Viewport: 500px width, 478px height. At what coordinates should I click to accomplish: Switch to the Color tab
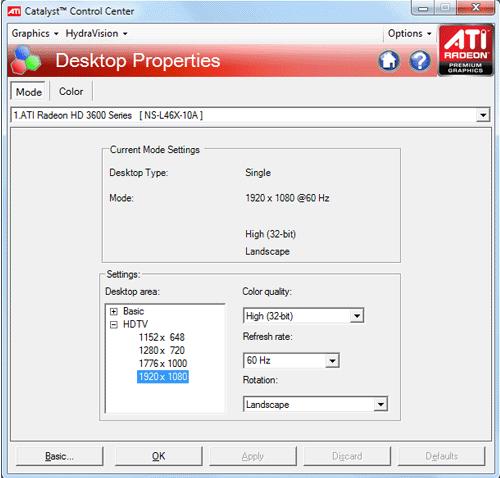(x=71, y=91)
